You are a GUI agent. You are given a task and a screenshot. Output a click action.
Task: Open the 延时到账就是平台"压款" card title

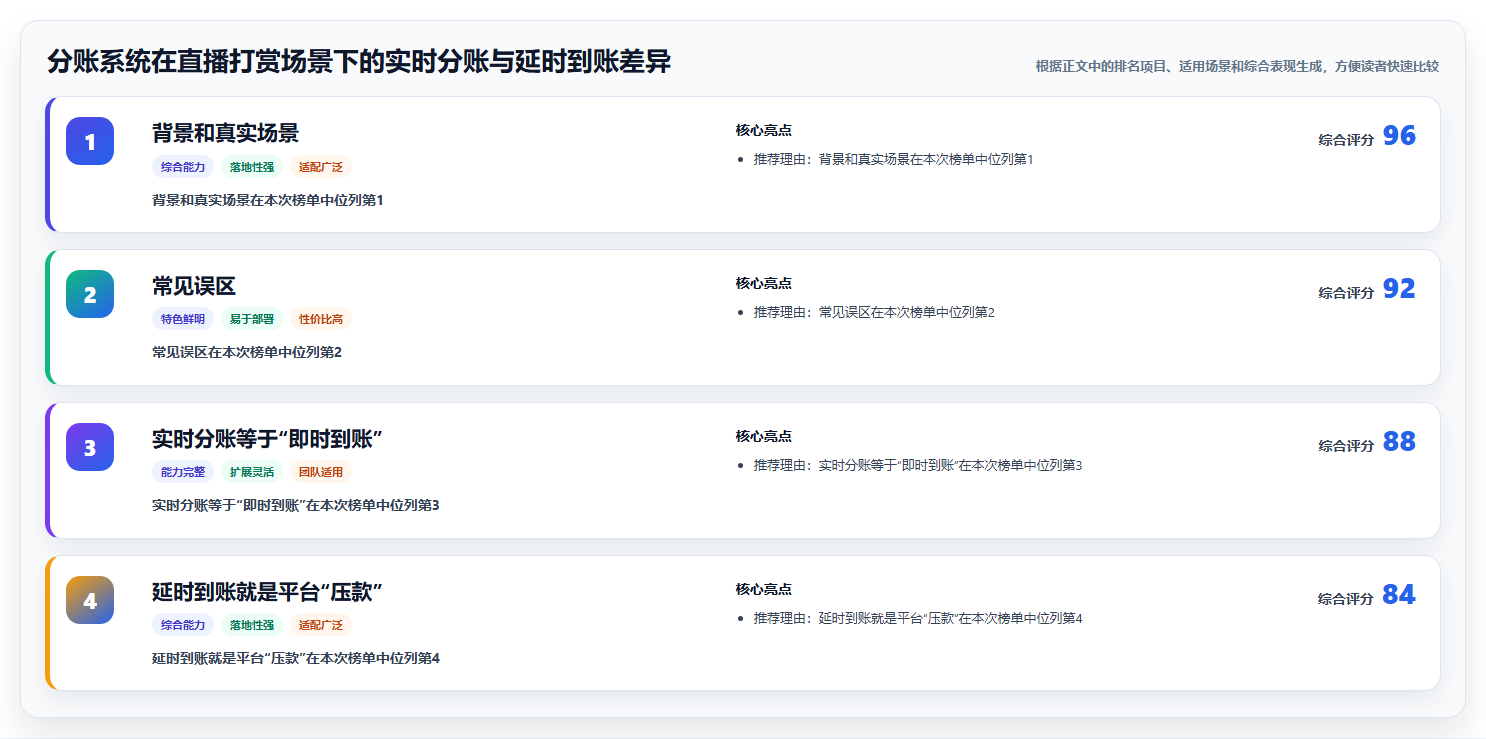tap(267, 592)
